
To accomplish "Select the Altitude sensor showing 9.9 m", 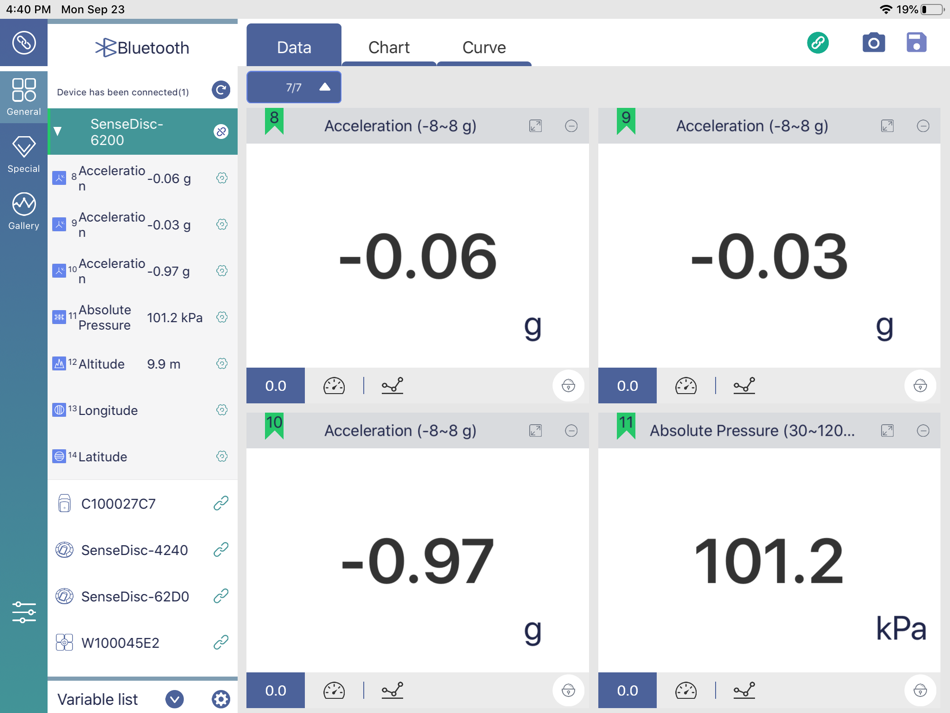I will click(120, 364).
